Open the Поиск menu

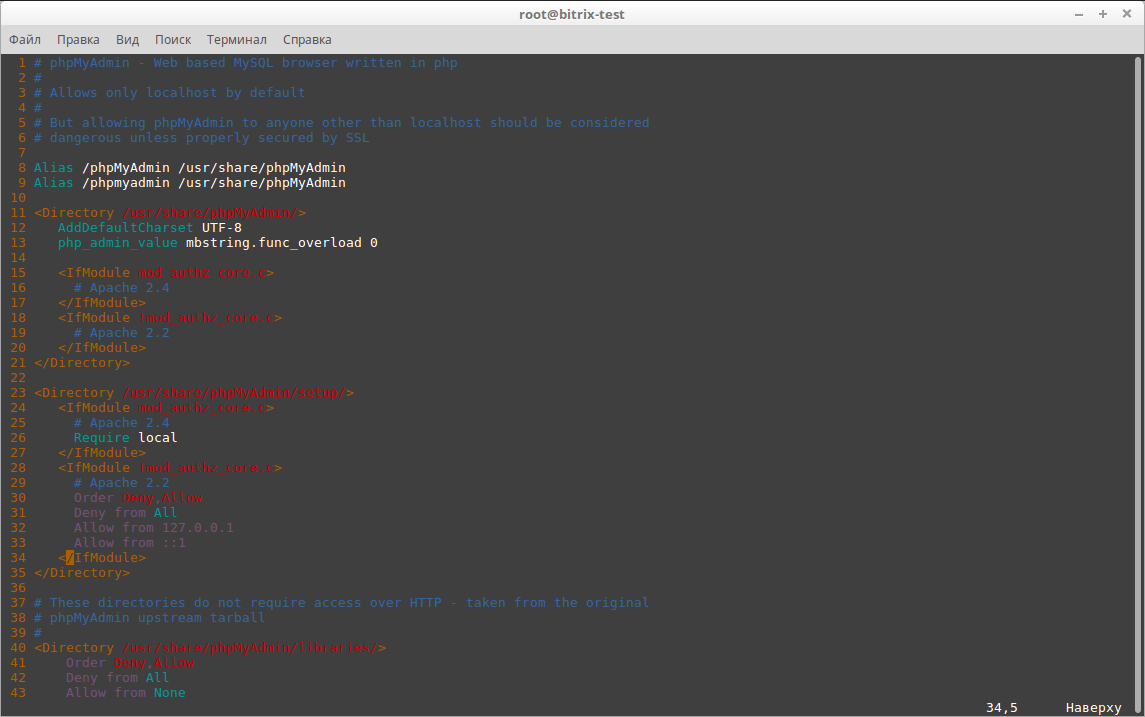[173, 39]
